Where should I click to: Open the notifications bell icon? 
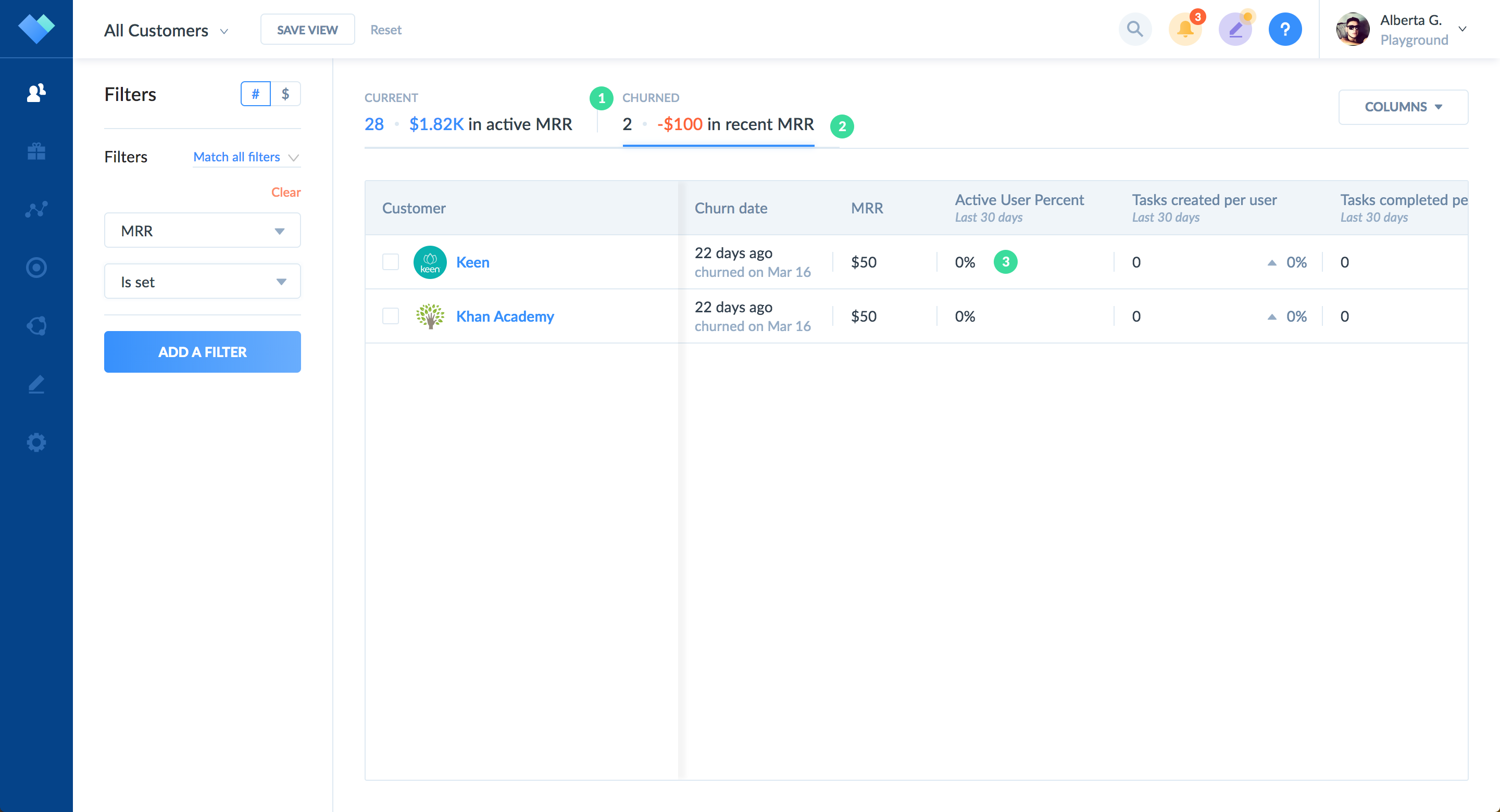(x=1185, y=29)
